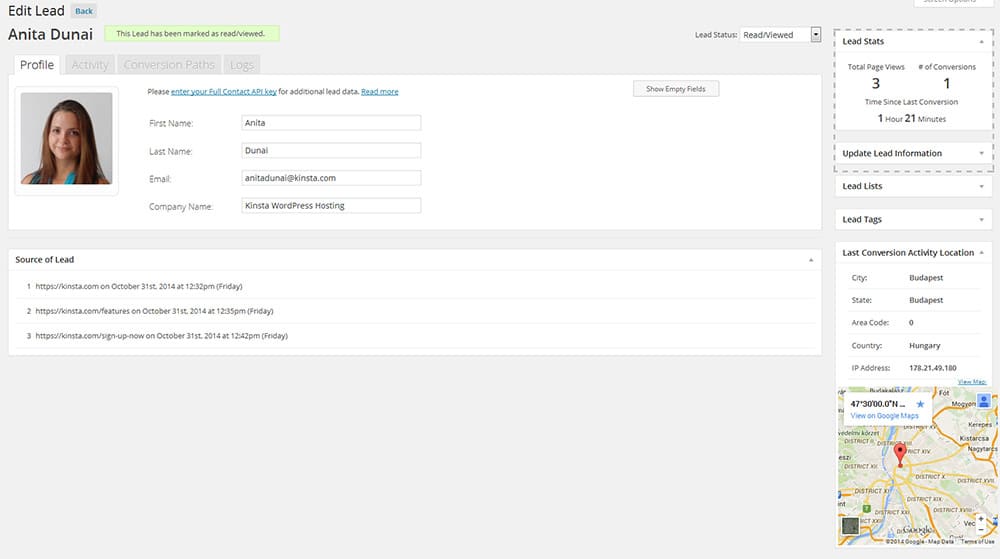
Task: Click into the Email input field
Action: coord(331,178)
